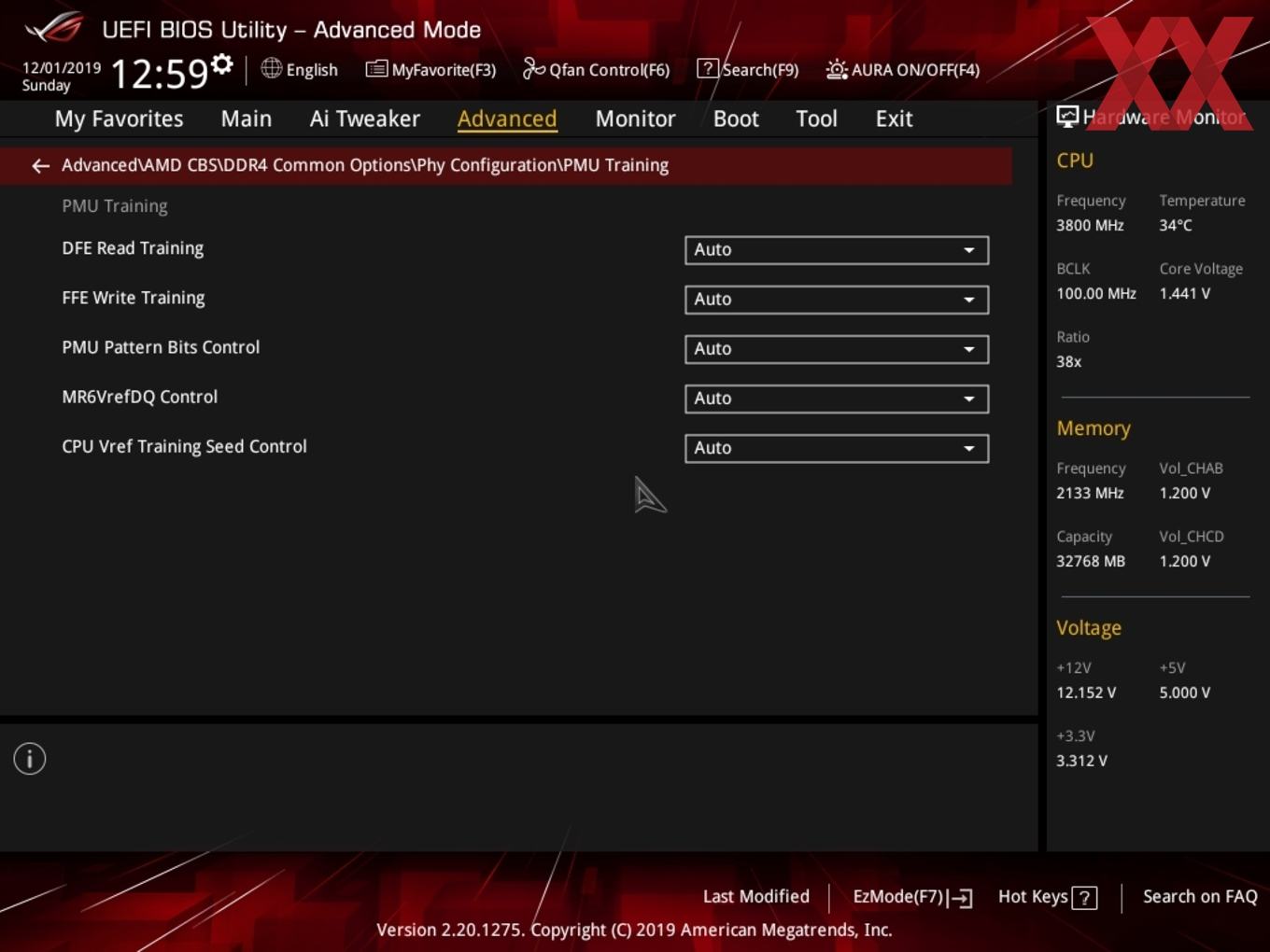Open clock settings via the gear icon
Image resolution: width=1270 pixels, height=952 pixels.
(222, 64)
